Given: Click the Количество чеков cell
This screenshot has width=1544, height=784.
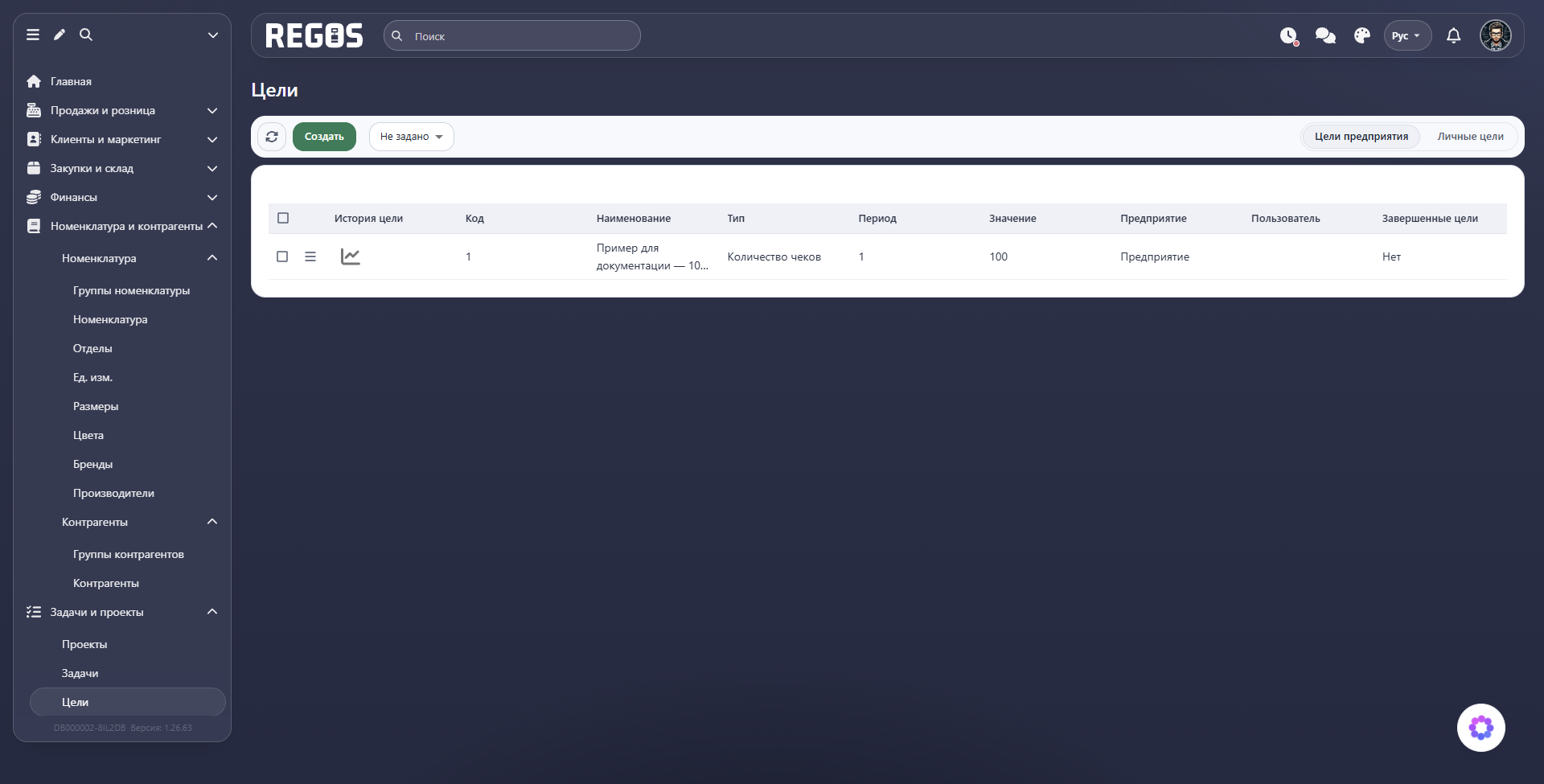Looking at the screenshot, I should coord(774,257).
